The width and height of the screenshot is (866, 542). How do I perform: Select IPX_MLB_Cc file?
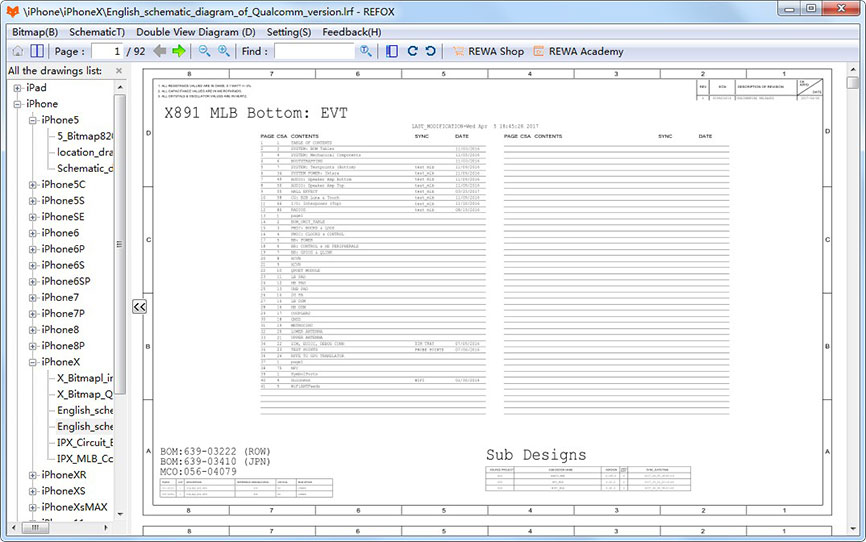[85, 459]
